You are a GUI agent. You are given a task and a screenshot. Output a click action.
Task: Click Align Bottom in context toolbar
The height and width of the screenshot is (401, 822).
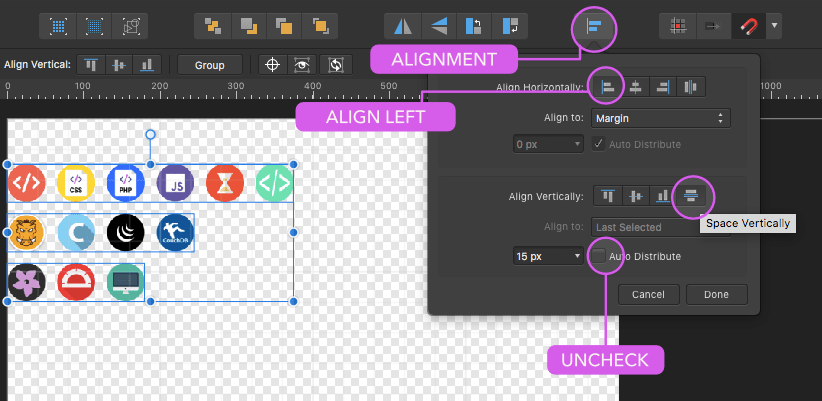[147, 65]
